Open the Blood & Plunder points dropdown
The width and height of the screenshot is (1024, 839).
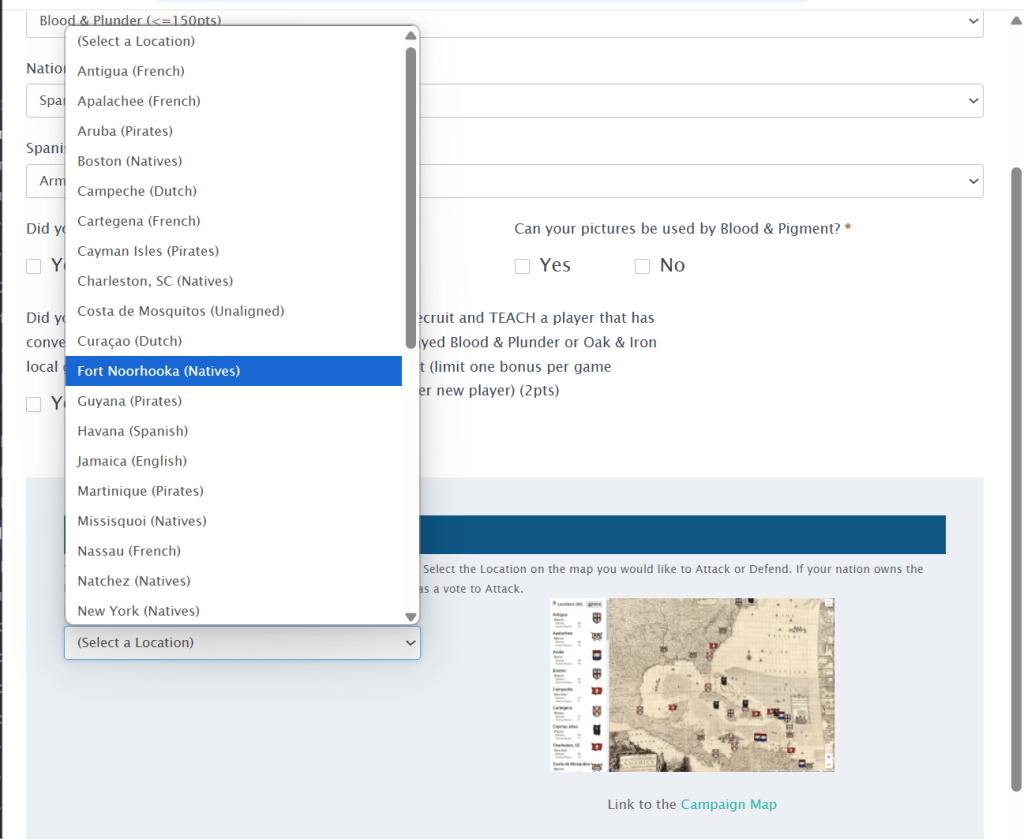[973, 21]
